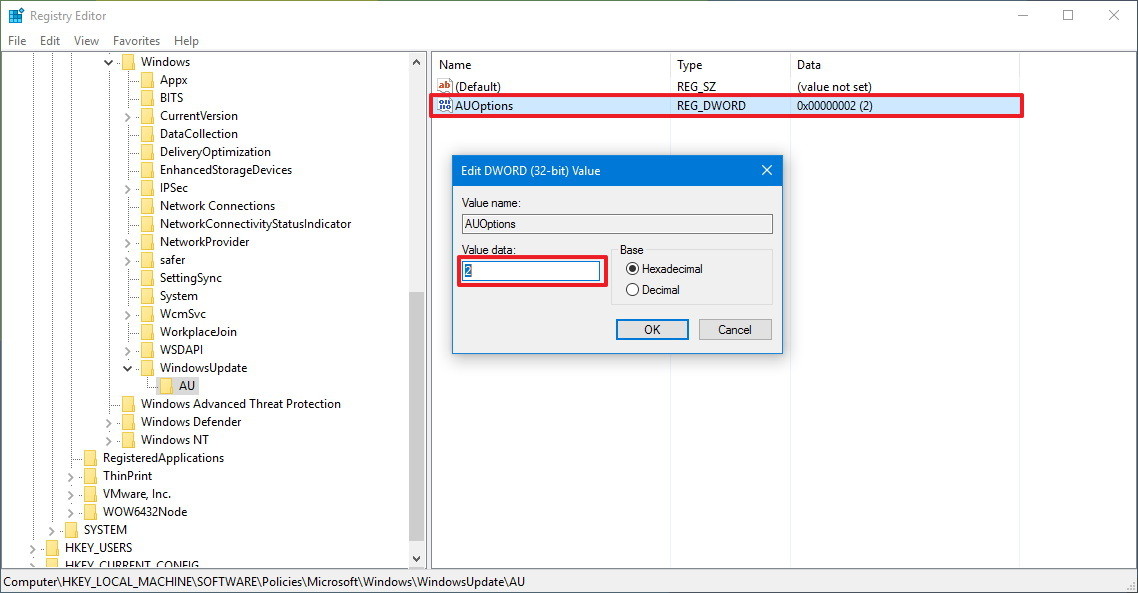Open the Favorites menu
Image resolution: width=1138 pixels, height=593 pixels.
pyautogui.click(x=136, y=41)
